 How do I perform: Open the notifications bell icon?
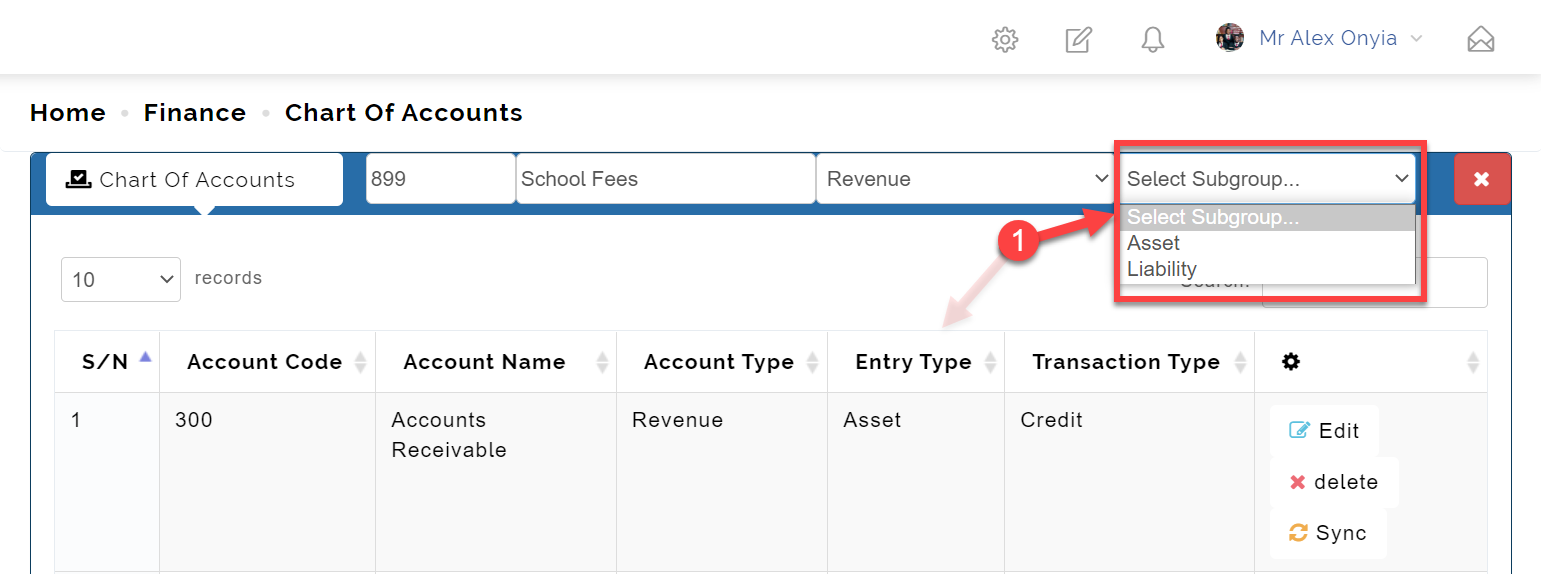1153,39
